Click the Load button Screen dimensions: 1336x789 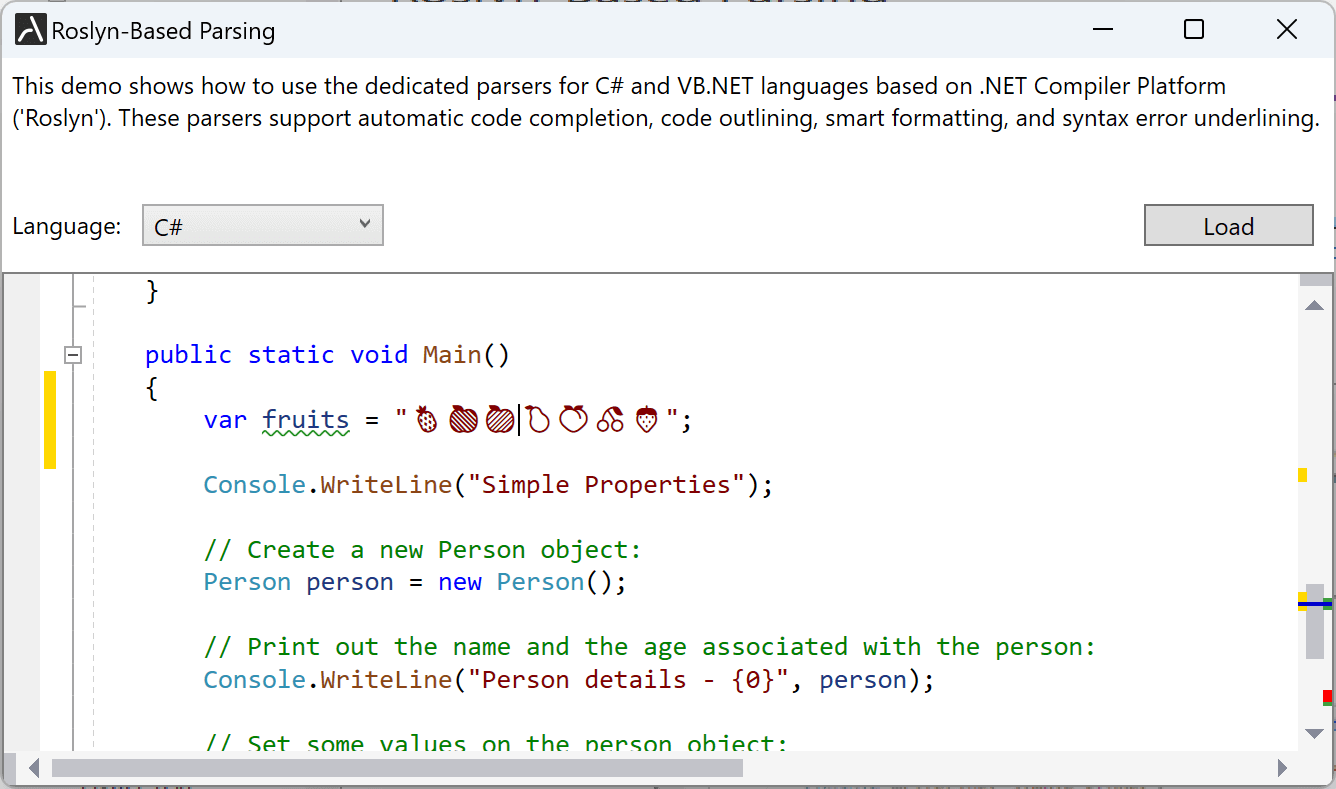1228,226
